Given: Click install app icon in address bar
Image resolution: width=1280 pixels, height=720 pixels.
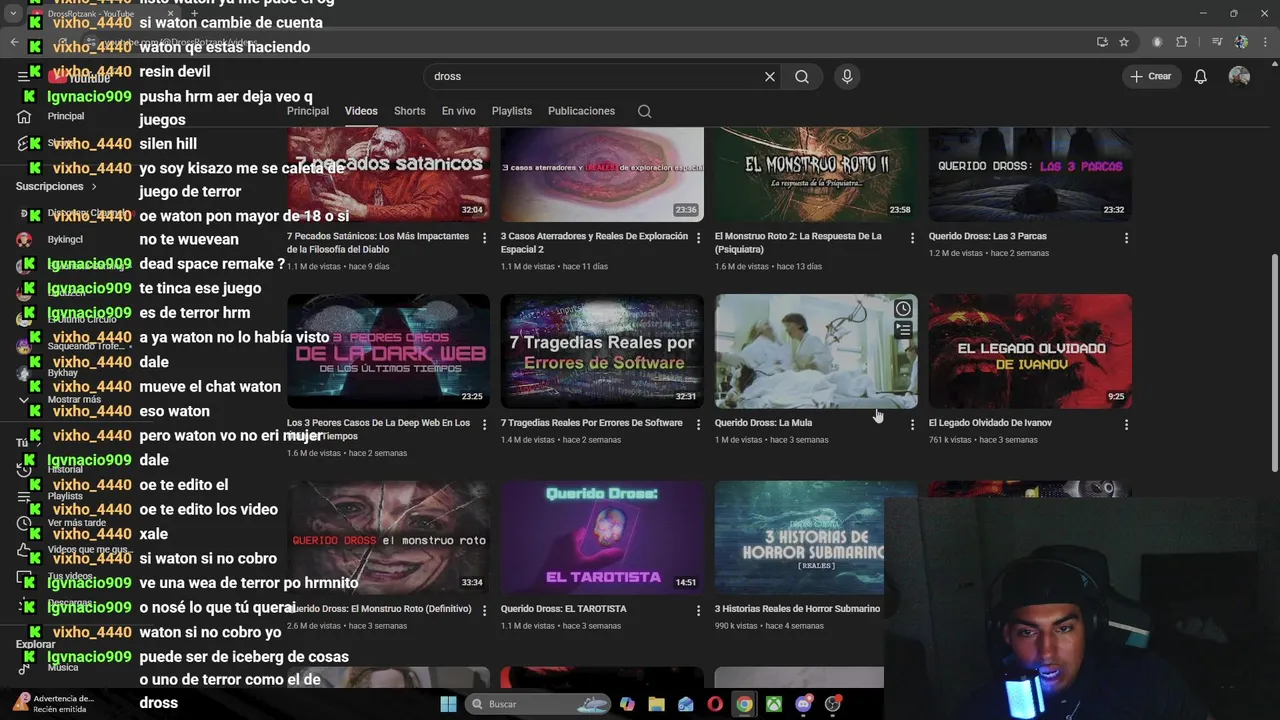Looking at the screenshot, I should point(1102,42).
